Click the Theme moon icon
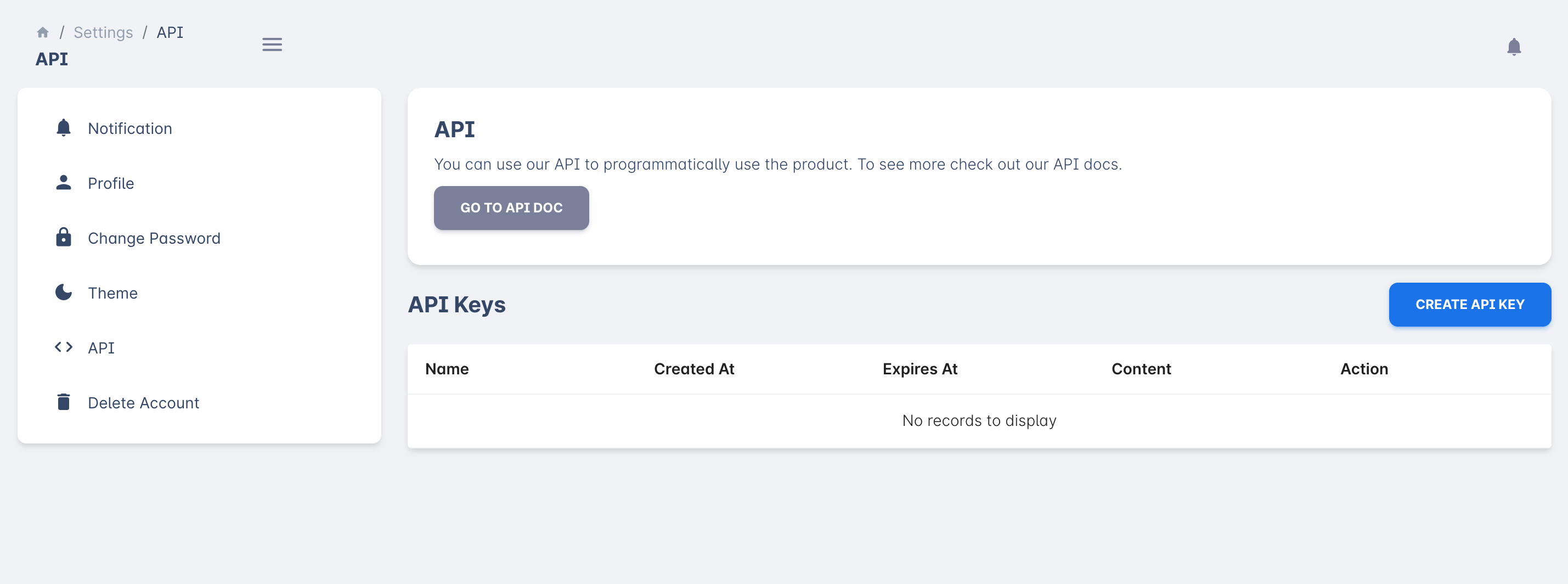Viewport: 1568px width, 584px height. [x=63, y=293]
